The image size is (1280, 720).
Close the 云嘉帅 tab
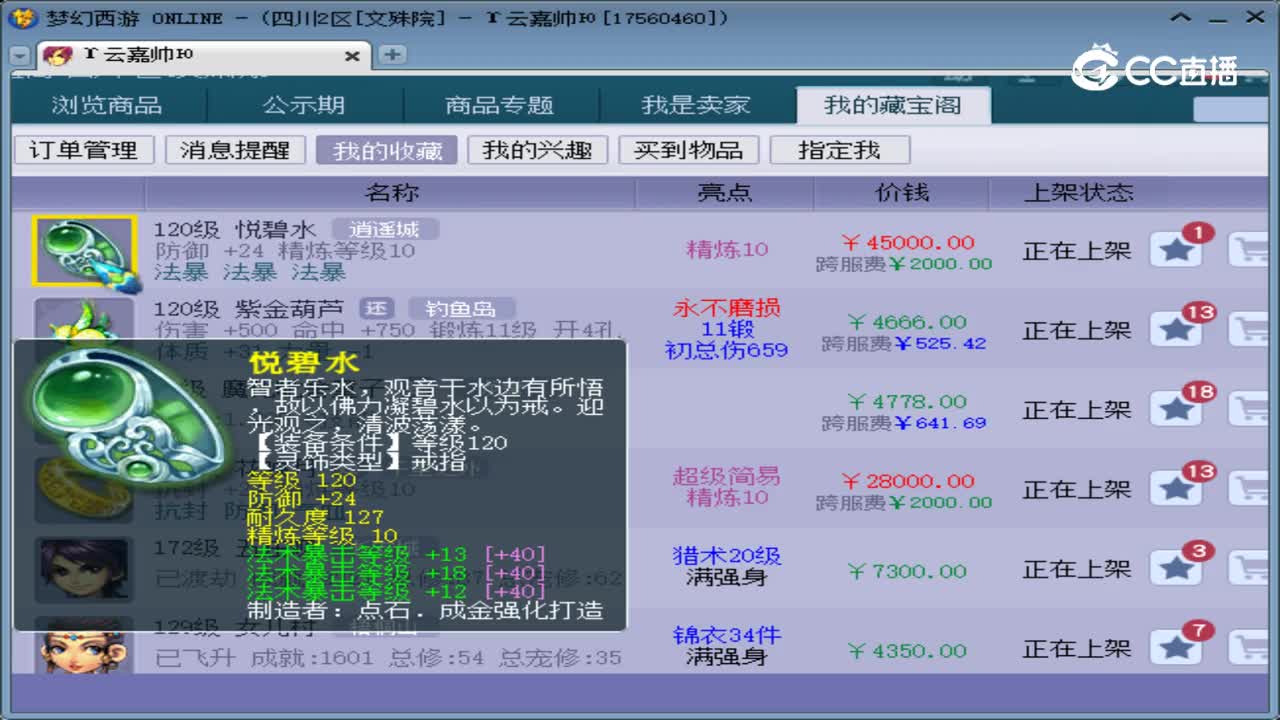coord(352,56)
